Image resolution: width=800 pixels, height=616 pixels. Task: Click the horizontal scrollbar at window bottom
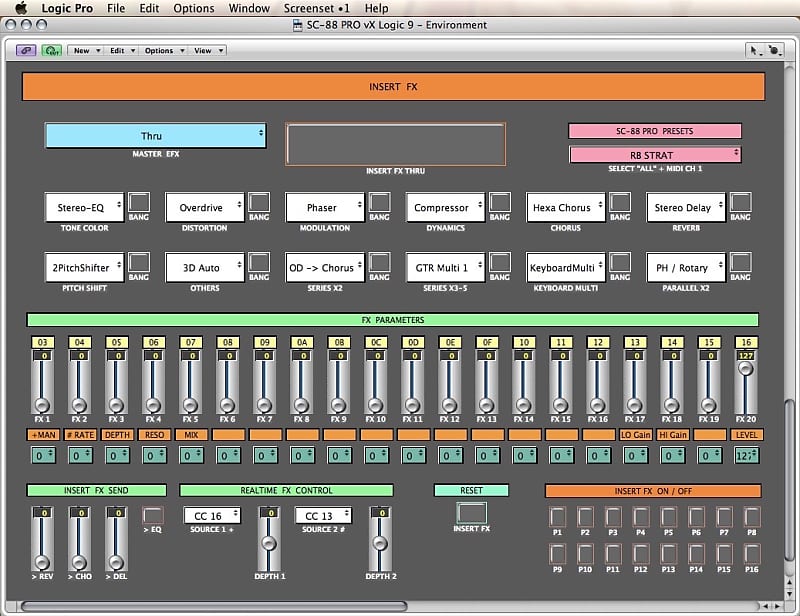tap(214, 606)
